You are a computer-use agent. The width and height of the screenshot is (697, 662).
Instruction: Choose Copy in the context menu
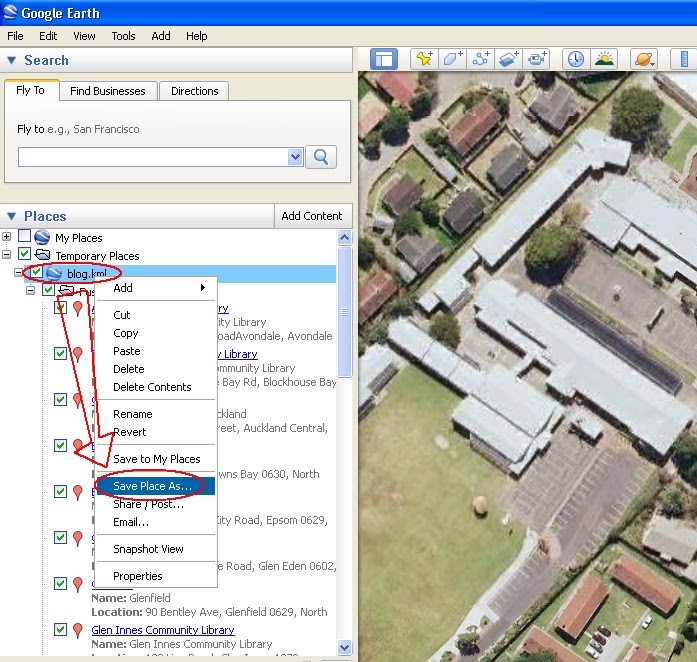pos(156,333)
